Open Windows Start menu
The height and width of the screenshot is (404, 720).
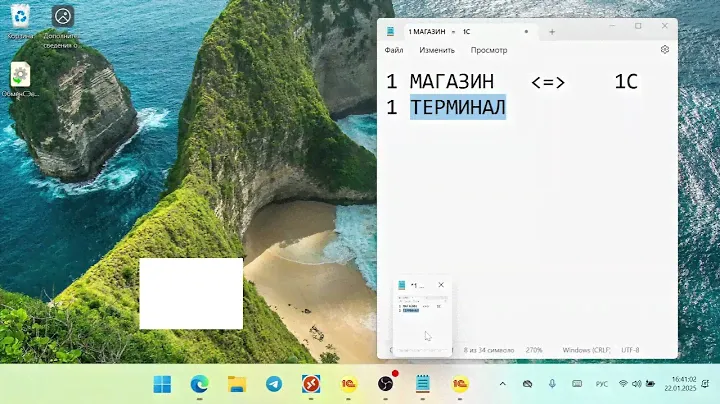[x=162, y=383]
